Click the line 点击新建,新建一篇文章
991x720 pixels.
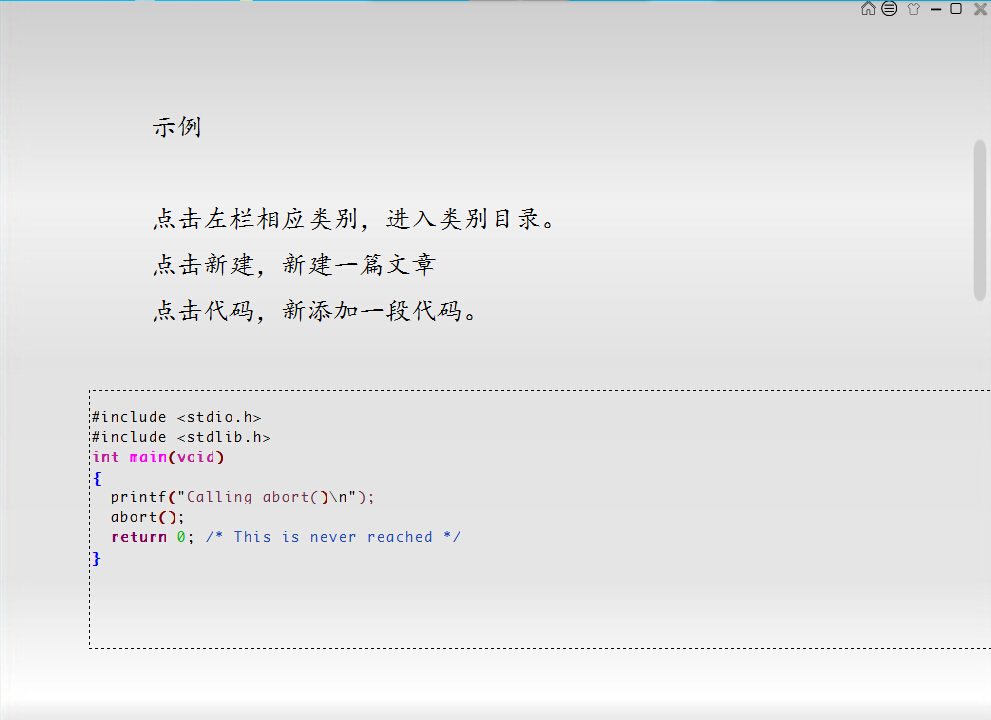pos(294,265)
